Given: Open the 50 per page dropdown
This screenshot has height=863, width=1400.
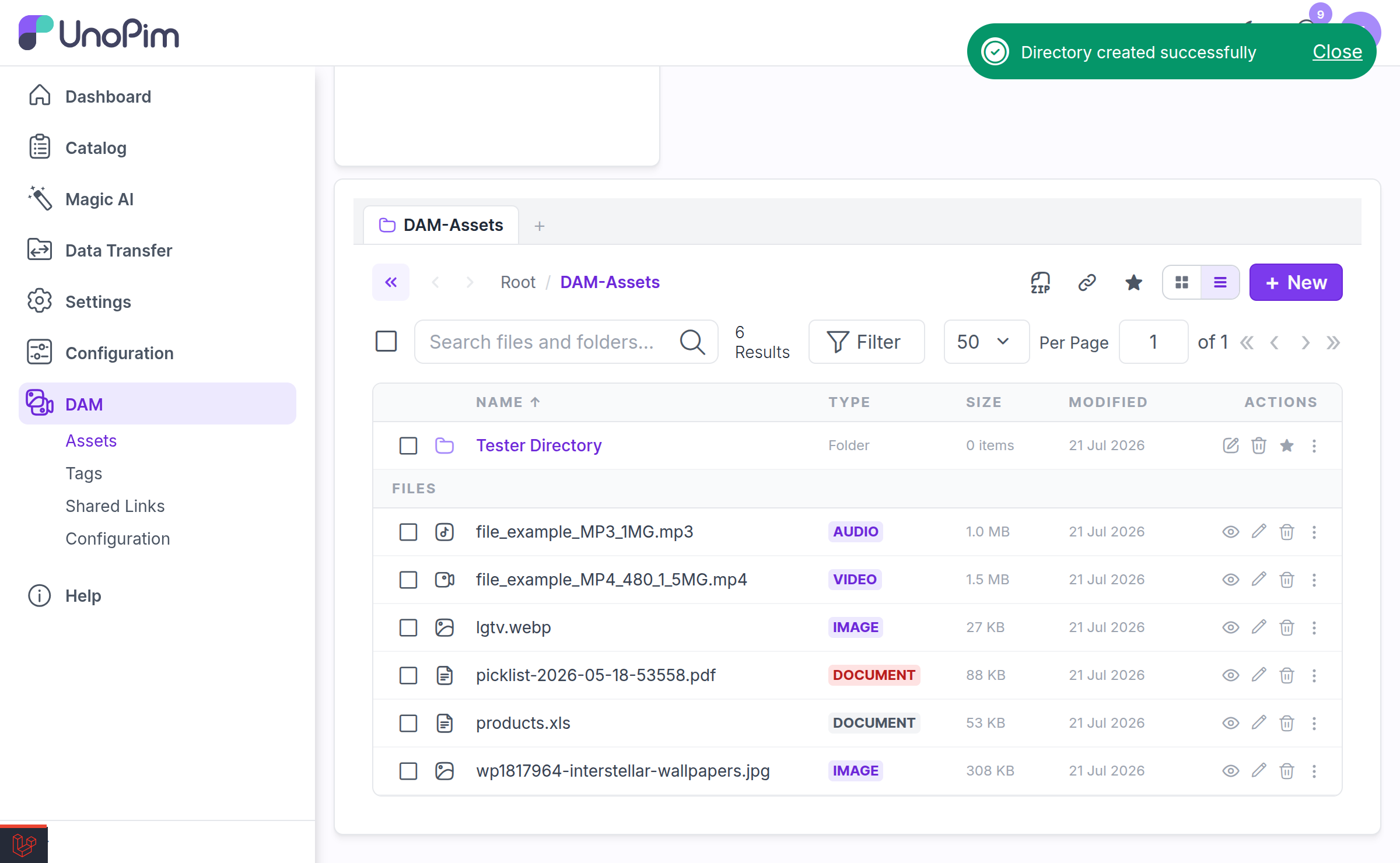Looking at the screenshot, I should click(986, 342).
